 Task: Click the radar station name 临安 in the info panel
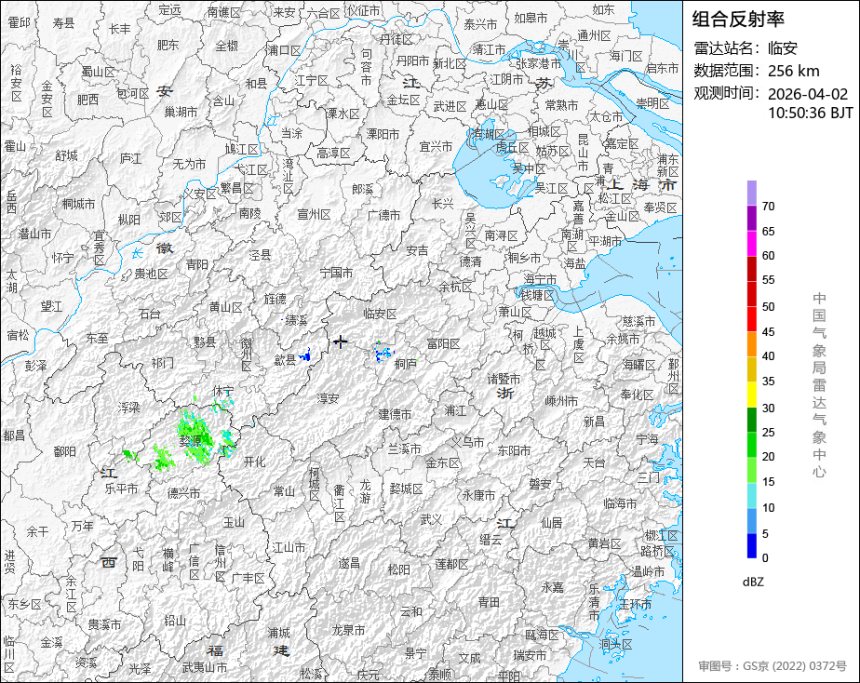[x=782, y=48]
